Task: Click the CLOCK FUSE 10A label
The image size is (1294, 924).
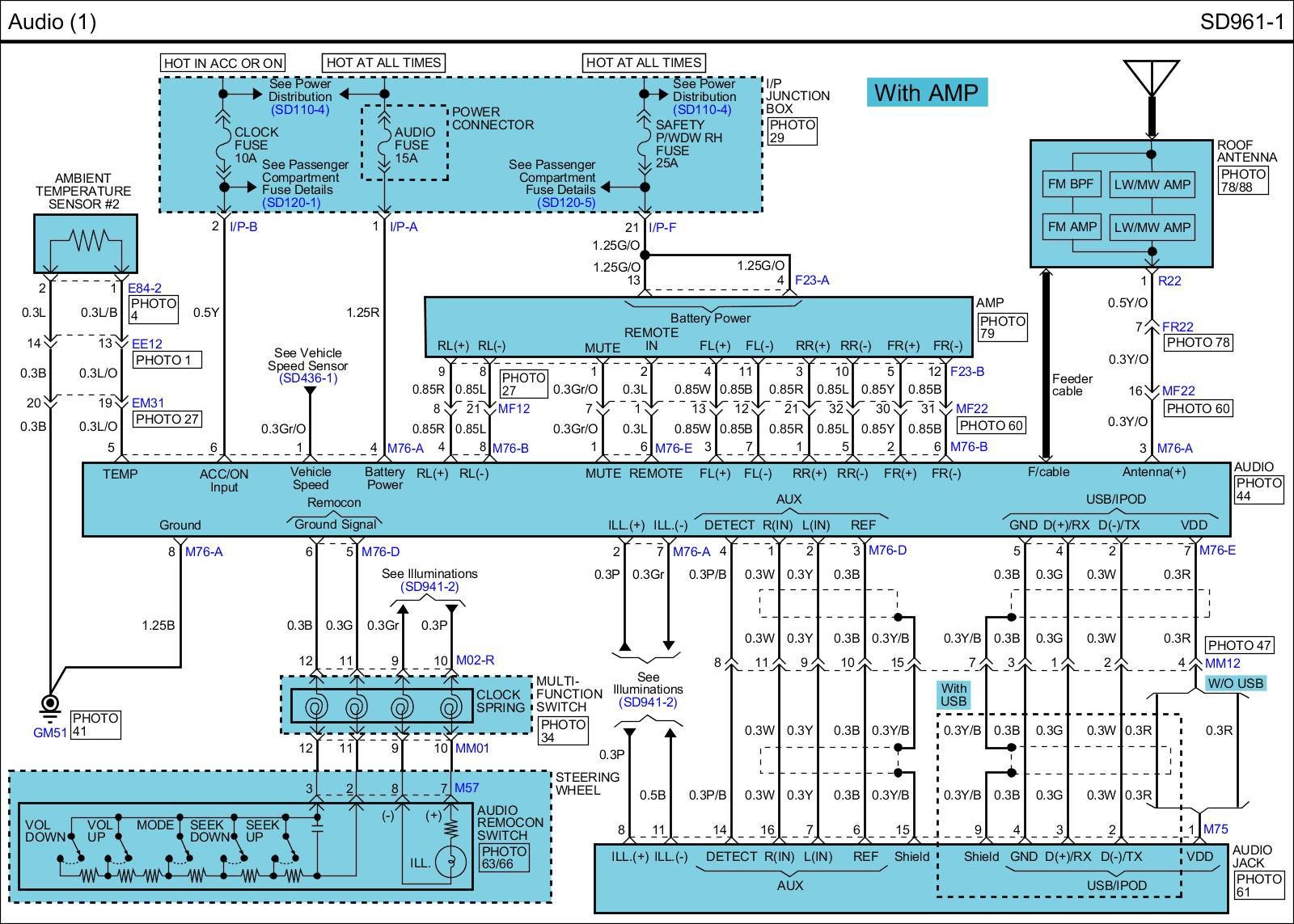Action: click(256, 145)
